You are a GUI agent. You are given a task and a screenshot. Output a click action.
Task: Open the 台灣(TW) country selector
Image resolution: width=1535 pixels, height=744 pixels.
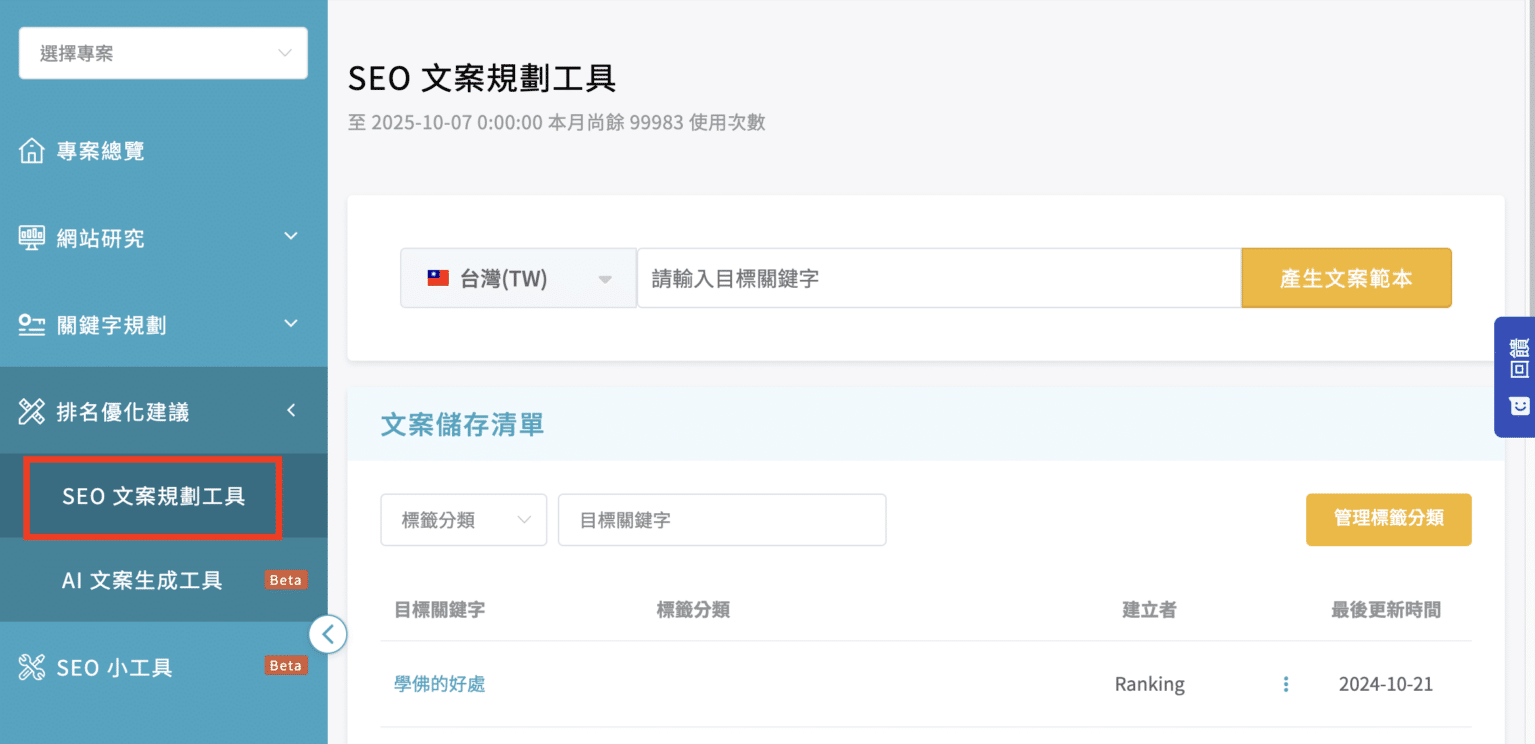click(x=518, y=278)
